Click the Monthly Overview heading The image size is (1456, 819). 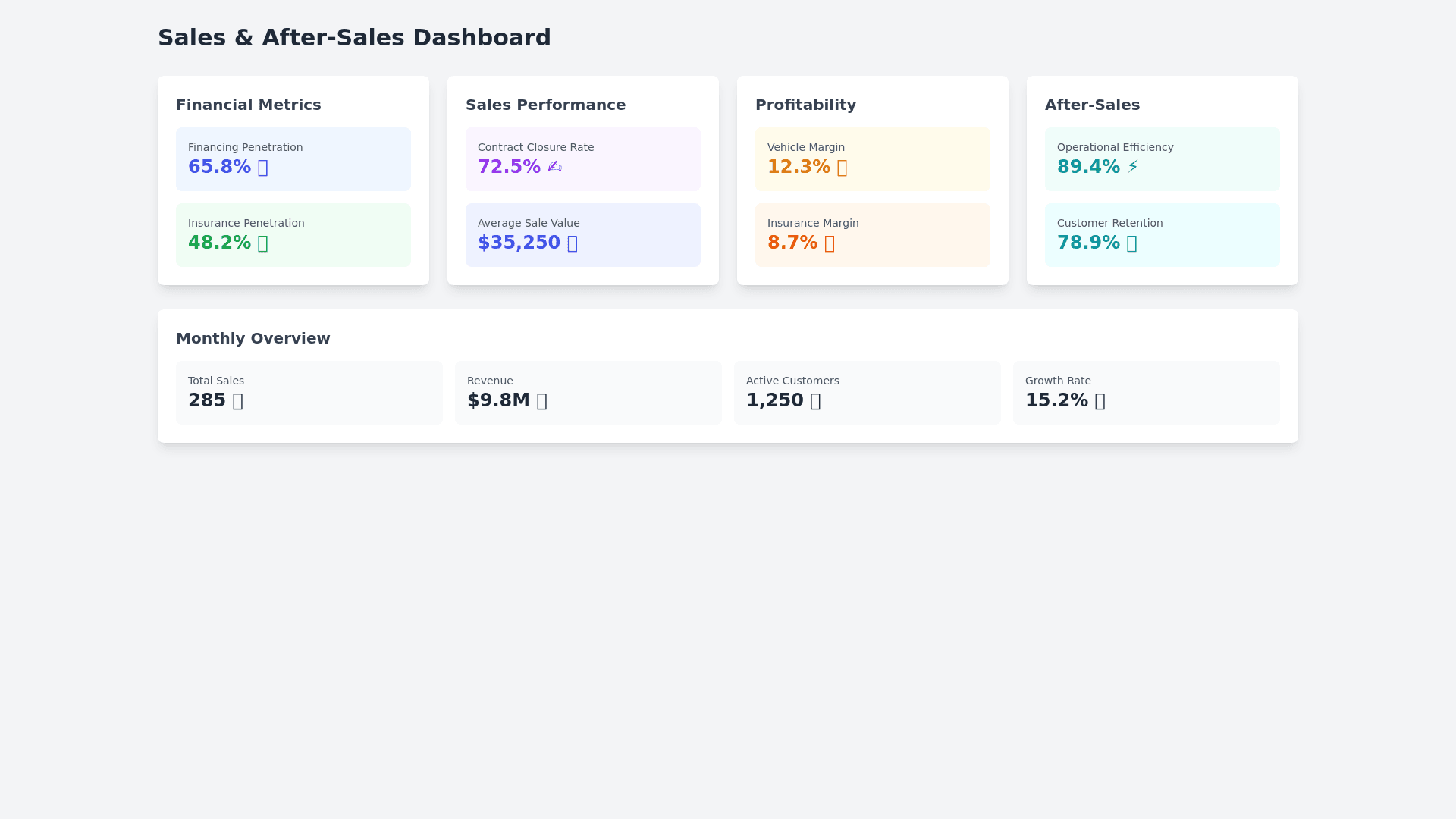253,338
